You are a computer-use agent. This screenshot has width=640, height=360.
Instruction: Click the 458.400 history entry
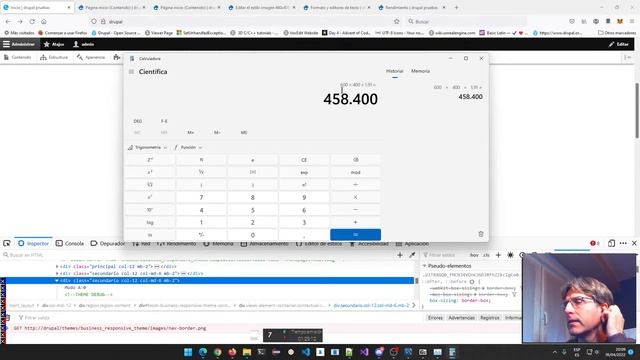(458, 93)
